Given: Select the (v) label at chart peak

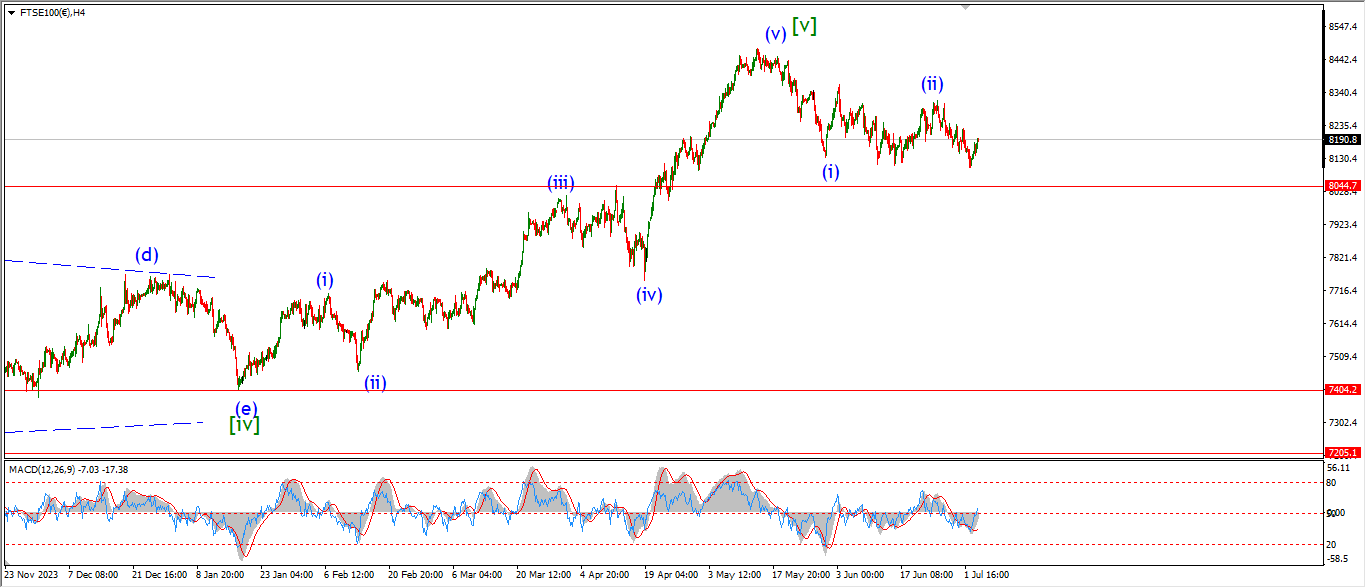Looking at the screenshot, I should tap(775, 33).
